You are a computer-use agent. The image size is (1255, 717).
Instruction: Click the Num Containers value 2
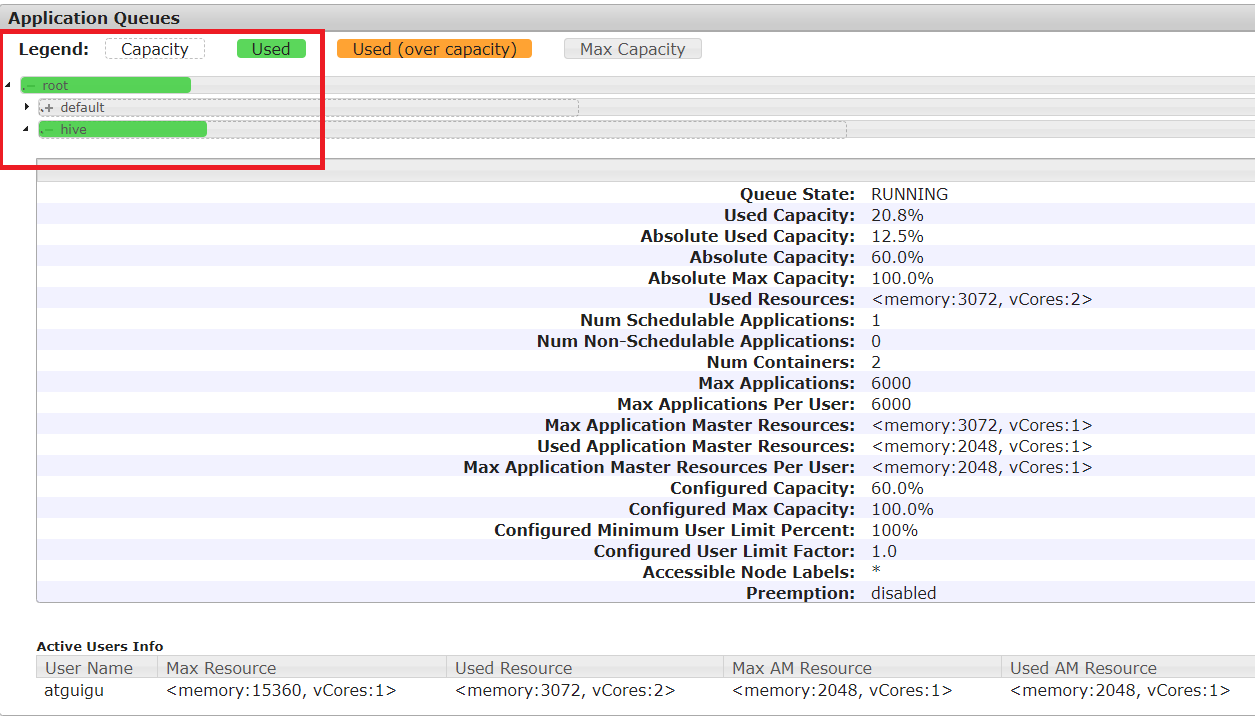[x=876, y=362]
